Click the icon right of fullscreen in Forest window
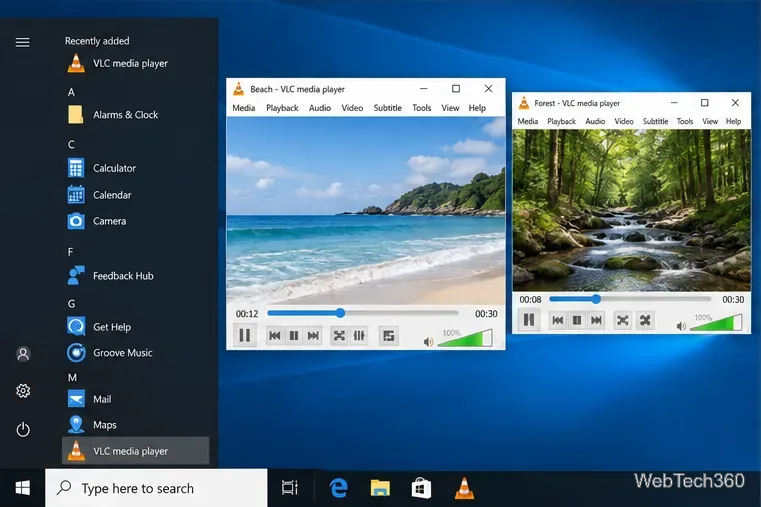The width and height of the screenshot is (761, 507). [645, 320]
